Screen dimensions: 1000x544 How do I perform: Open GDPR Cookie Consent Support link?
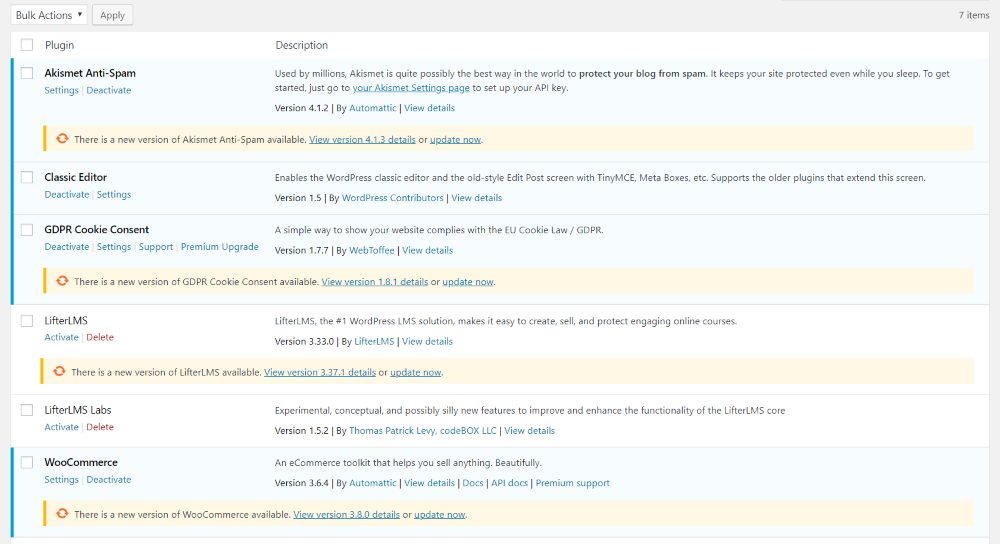156,246
